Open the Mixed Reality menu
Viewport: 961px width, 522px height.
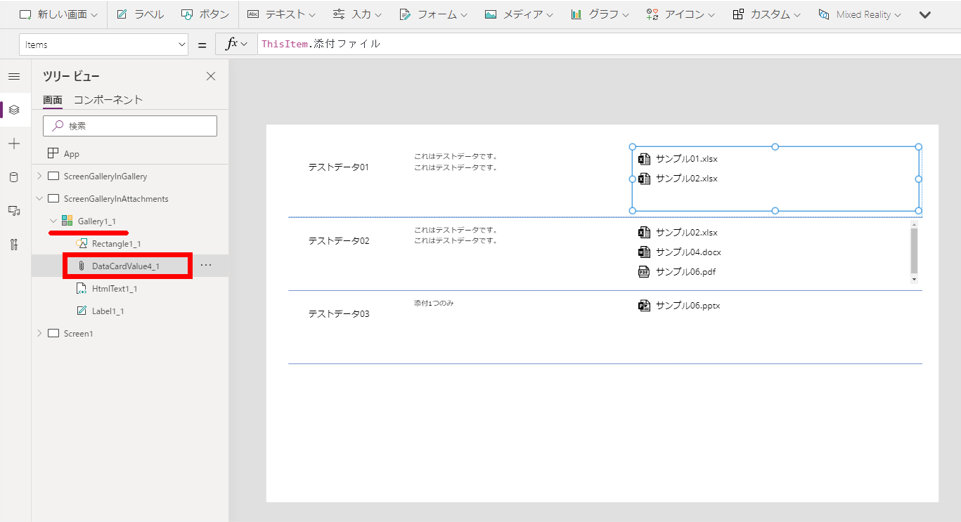859,15
